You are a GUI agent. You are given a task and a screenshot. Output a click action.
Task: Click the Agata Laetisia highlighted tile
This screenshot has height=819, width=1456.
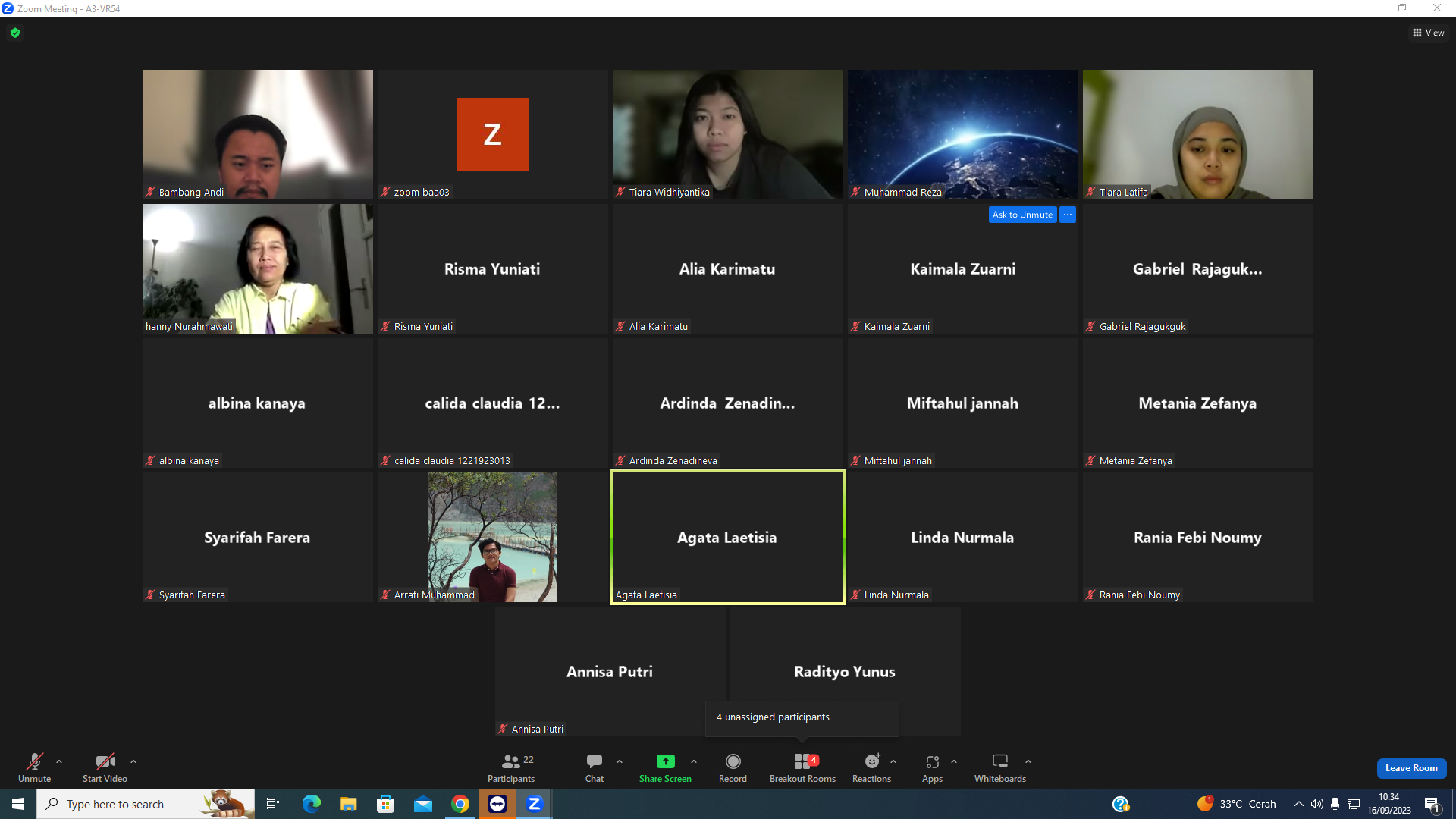coord(728,537)
